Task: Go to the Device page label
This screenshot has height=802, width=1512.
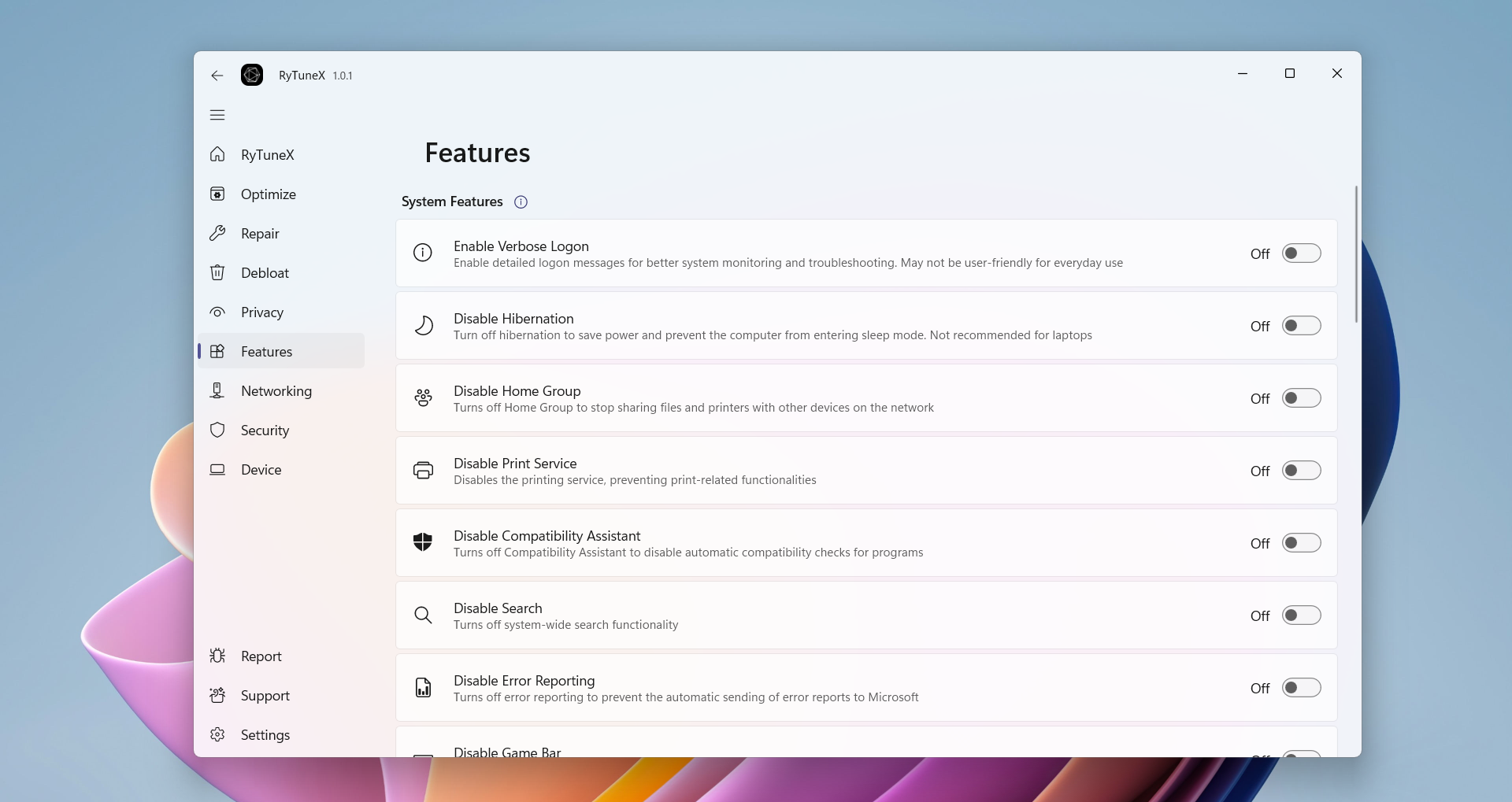Action: click(x=261, y=470)
